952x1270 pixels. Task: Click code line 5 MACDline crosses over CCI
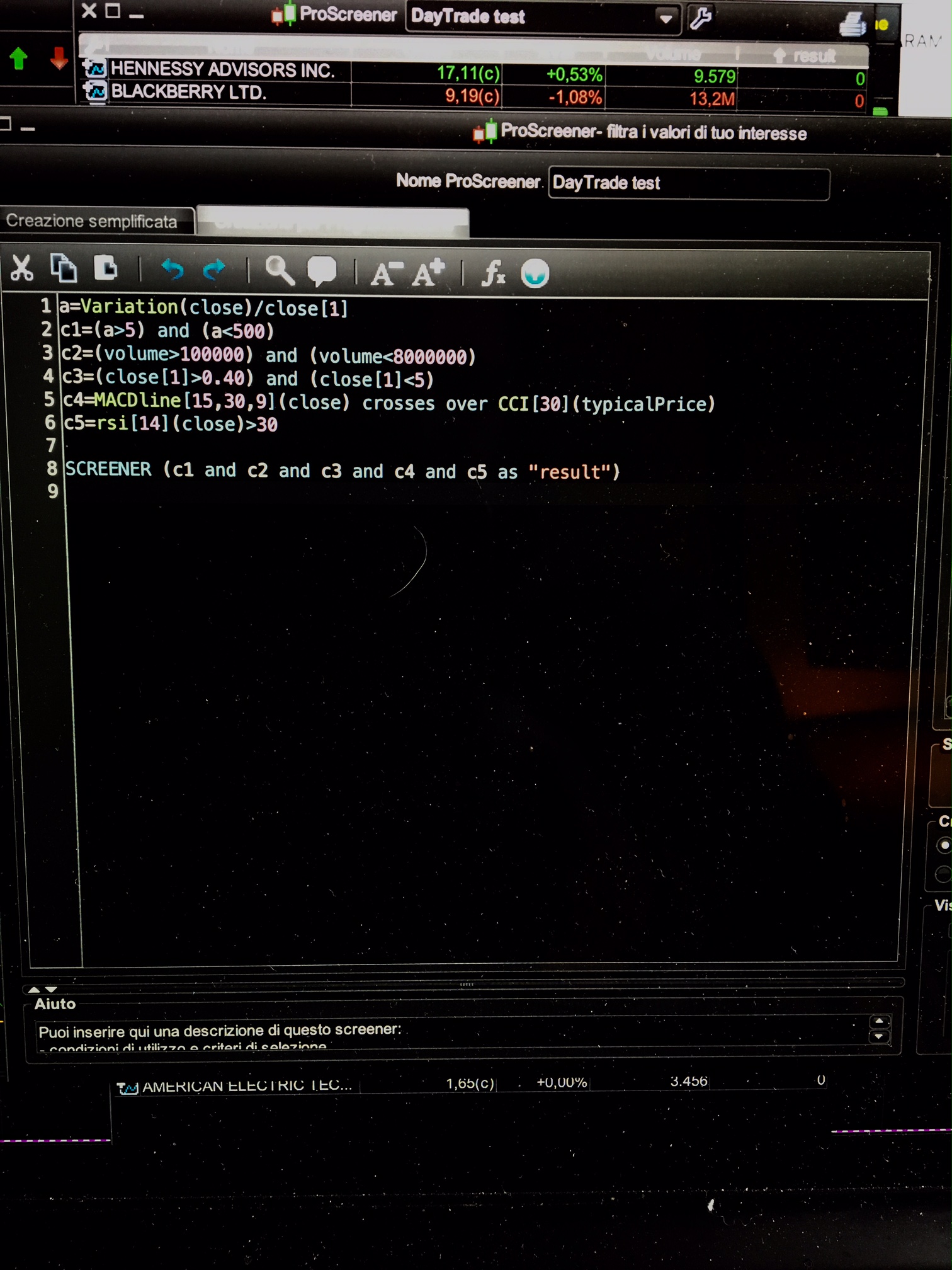coord(389,403)
